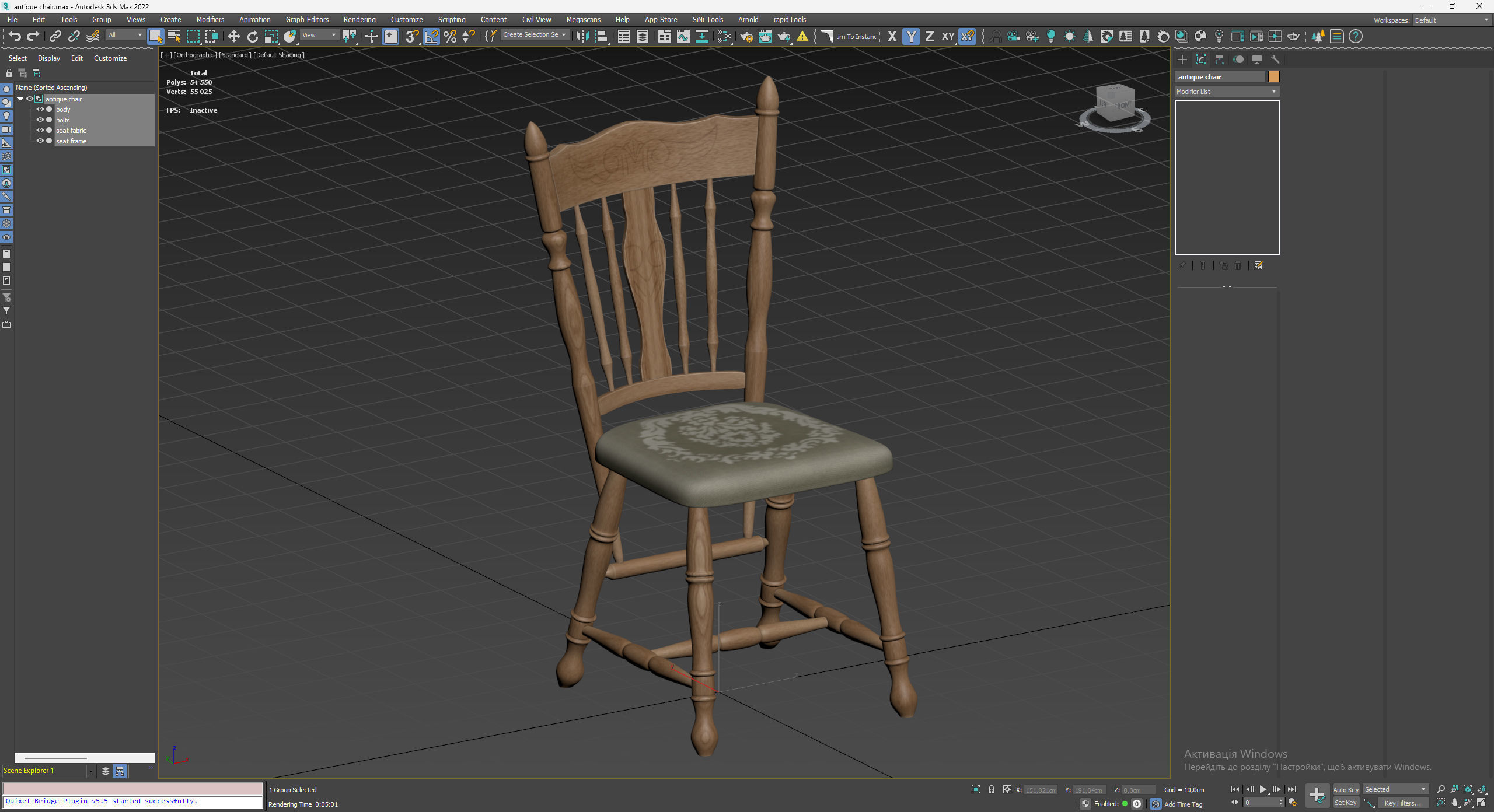Click the Undo arrow icon
The width and height of the screenshot is (1494, 812).
coord(14,37)
